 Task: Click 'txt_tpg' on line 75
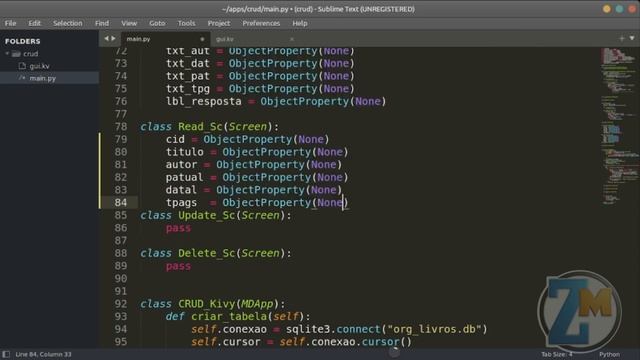(x=188, y=89)
